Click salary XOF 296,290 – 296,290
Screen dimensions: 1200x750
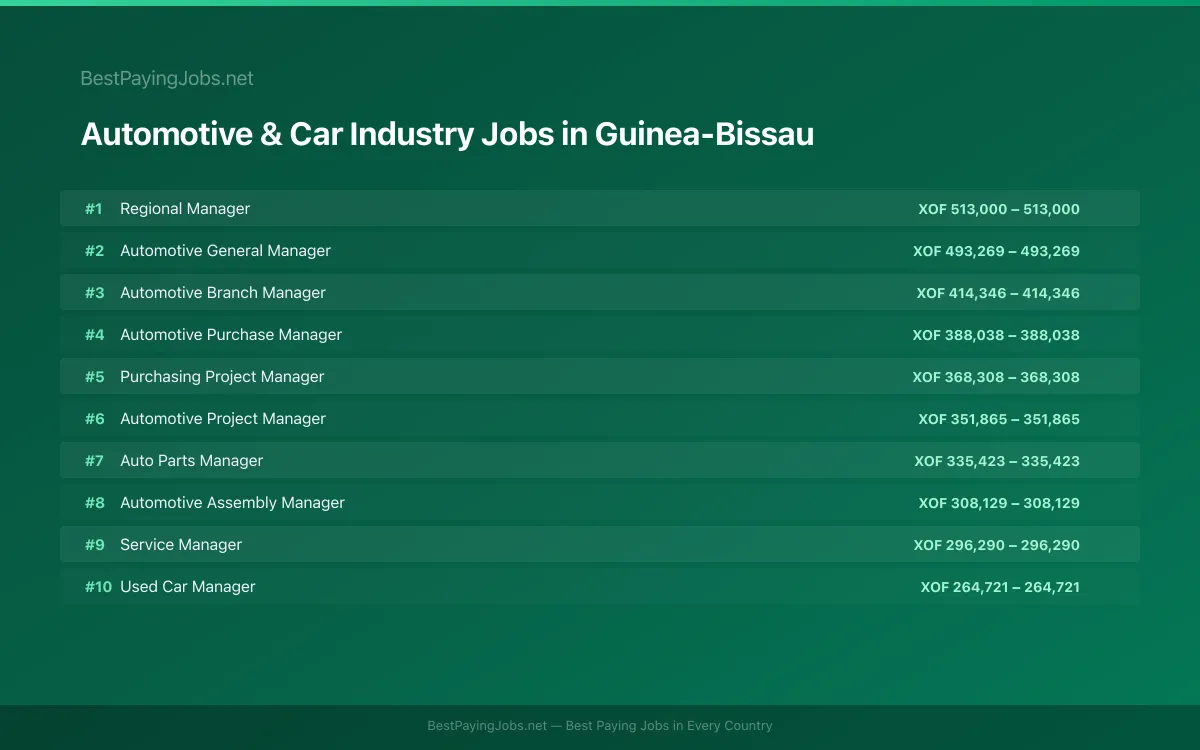(x=997, y=545)
